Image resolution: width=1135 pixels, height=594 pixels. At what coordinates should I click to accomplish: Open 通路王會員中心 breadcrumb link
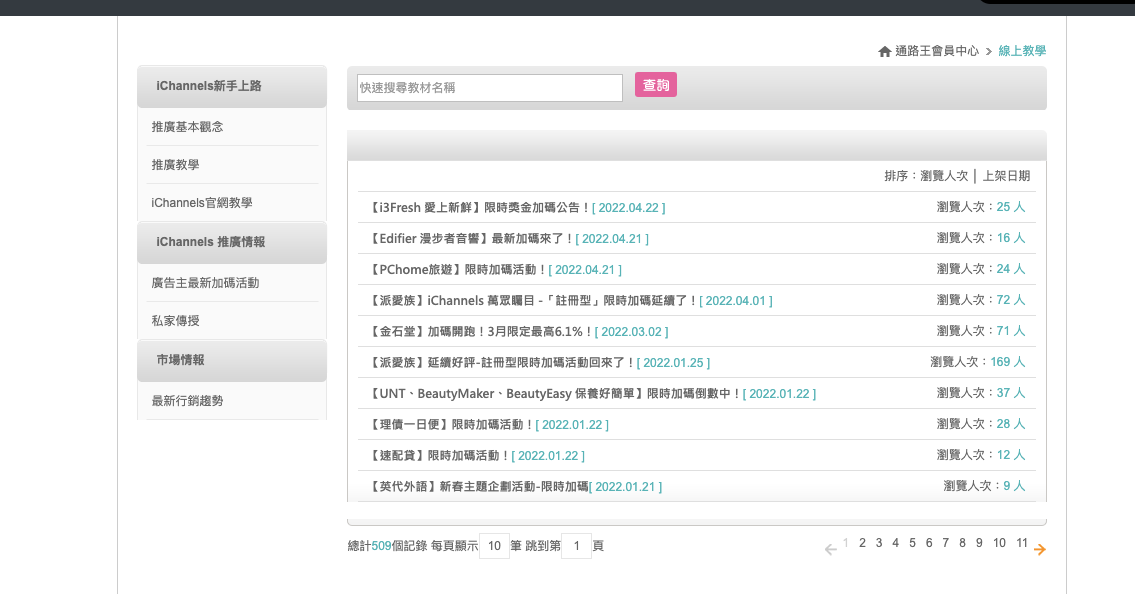(x=937, y=51)
